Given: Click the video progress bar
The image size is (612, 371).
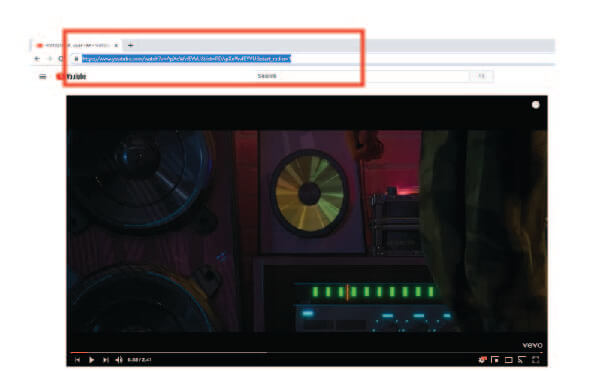Looking at the screenshot, I should pos(306,353).
